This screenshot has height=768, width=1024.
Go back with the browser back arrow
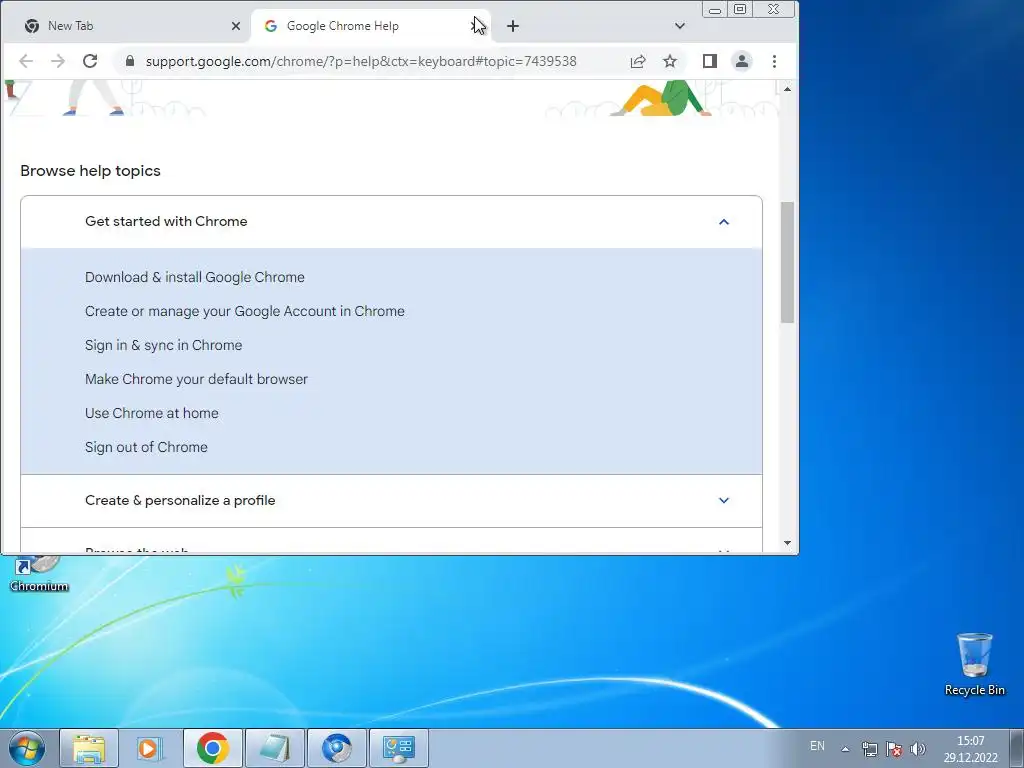click(x=25, y=61)
